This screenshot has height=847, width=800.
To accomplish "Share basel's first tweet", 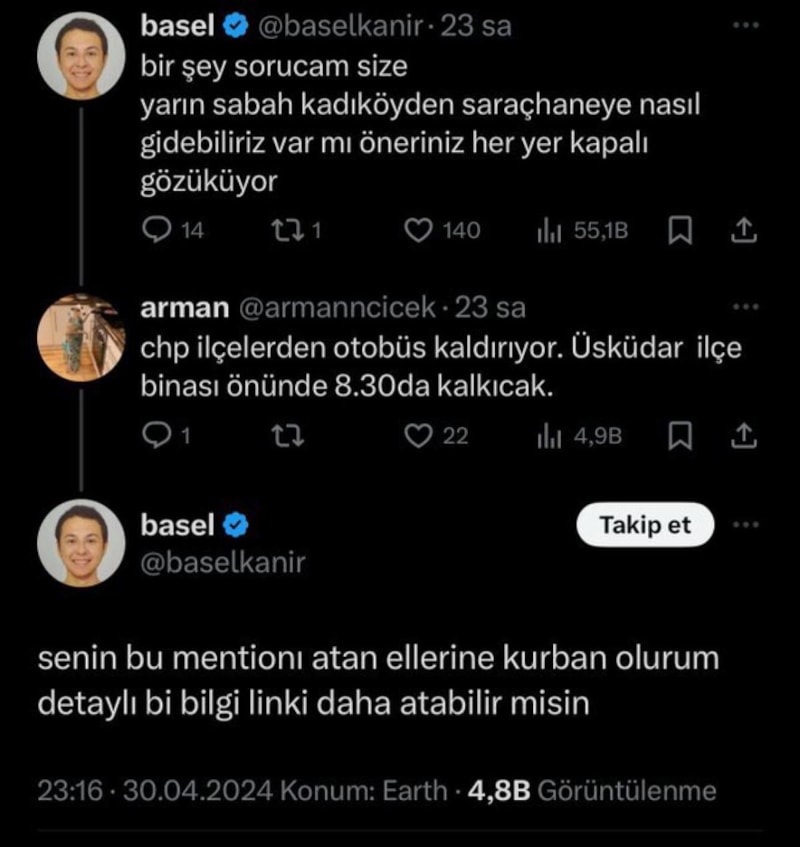I will pyautogui.click(x=742, y=231).
